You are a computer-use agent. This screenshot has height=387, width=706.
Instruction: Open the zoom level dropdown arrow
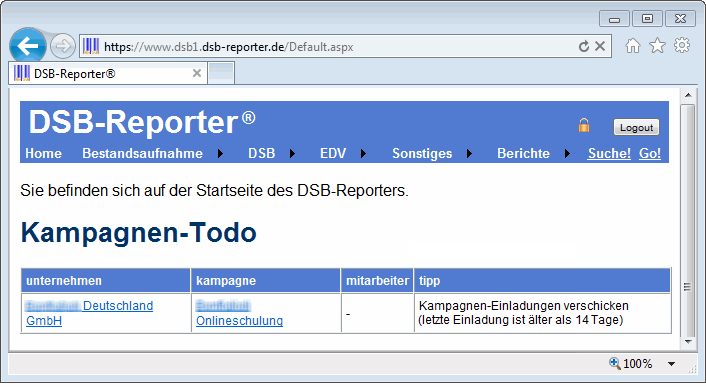point(671,364)
